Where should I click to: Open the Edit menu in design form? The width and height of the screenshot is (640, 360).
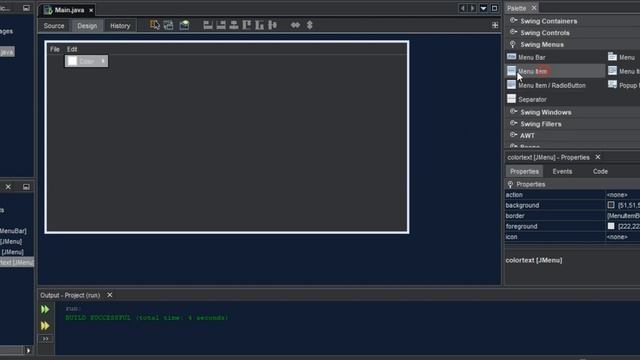(72, 49)
